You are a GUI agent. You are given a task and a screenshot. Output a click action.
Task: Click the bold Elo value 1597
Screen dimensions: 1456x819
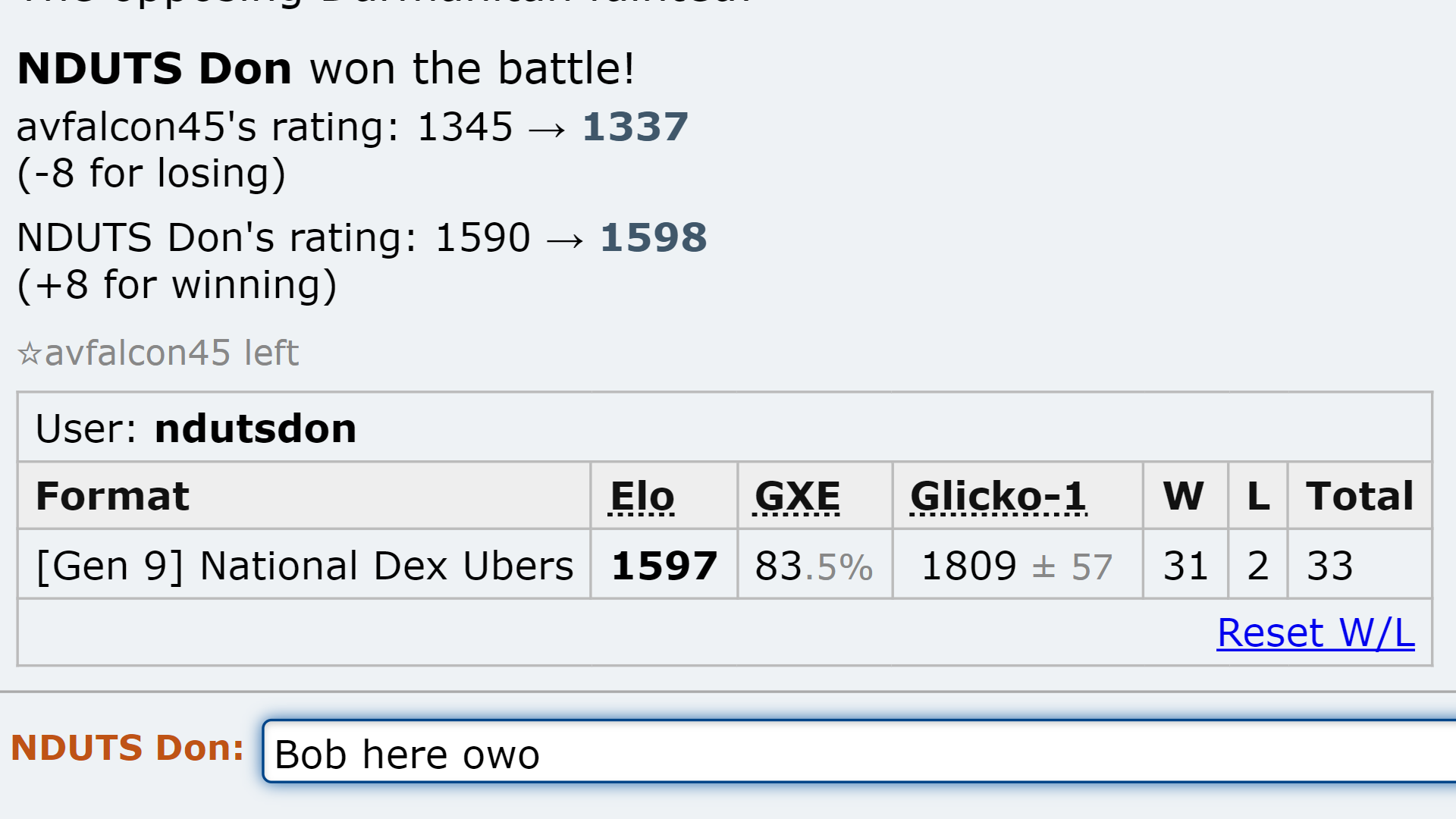pos(664,566)
